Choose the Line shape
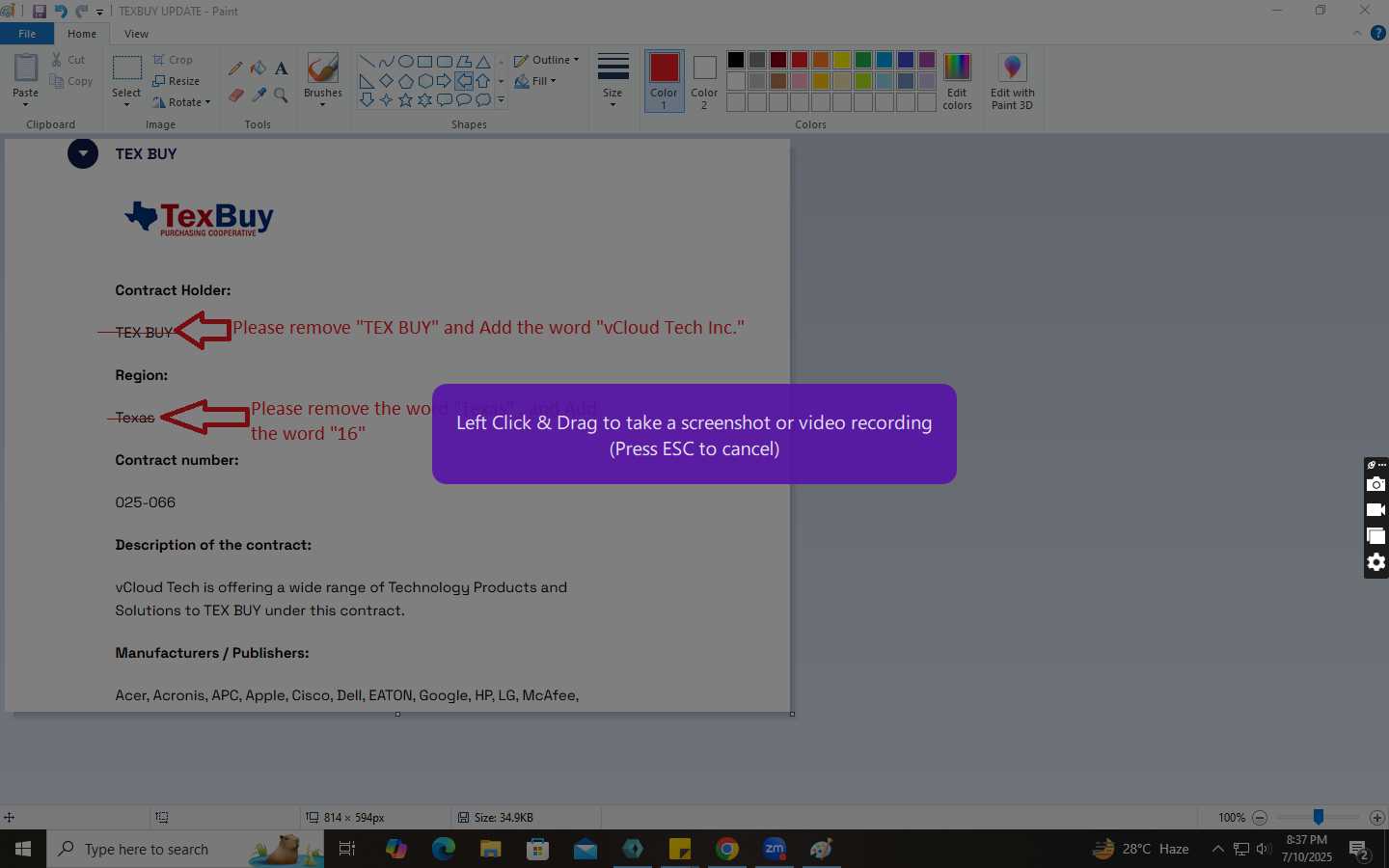Screen dimensions: 1389x868 tap(367, 62)
